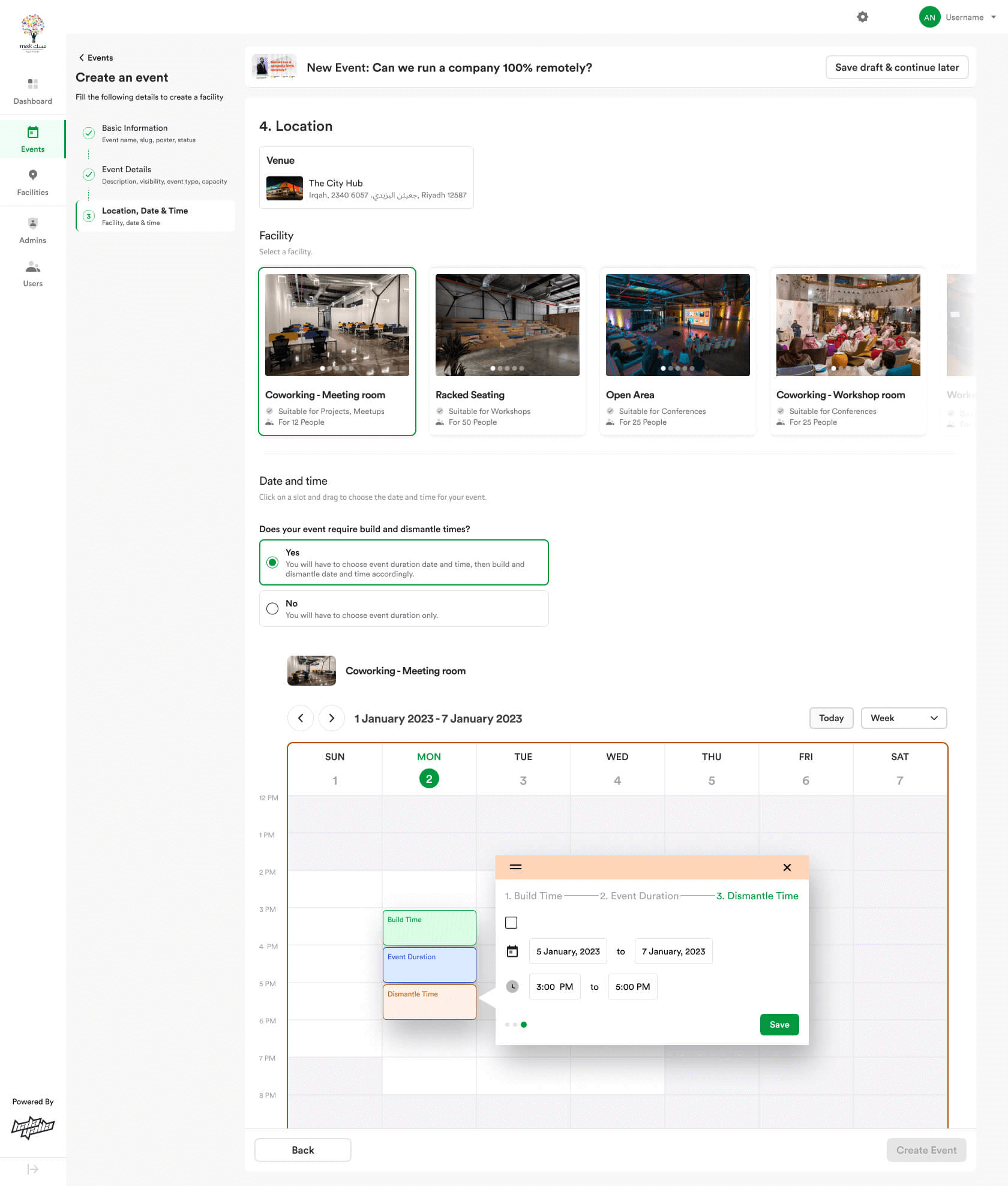Click the 5:00 PM end time field
This screenshot has width=1008, height=1186.
pyautogui.click(x=633, y=986)
